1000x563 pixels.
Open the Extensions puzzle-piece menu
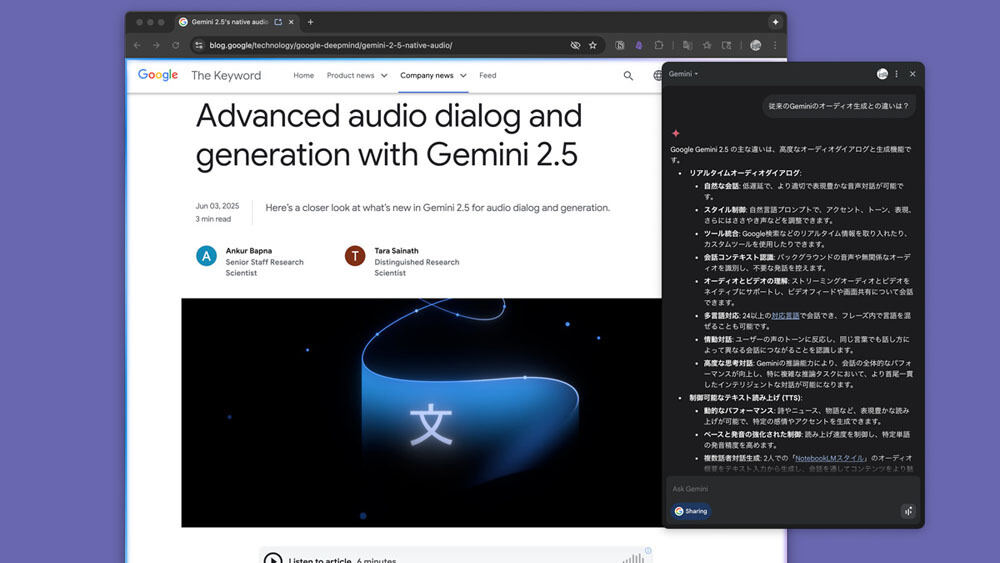click(x=659, y=45)
